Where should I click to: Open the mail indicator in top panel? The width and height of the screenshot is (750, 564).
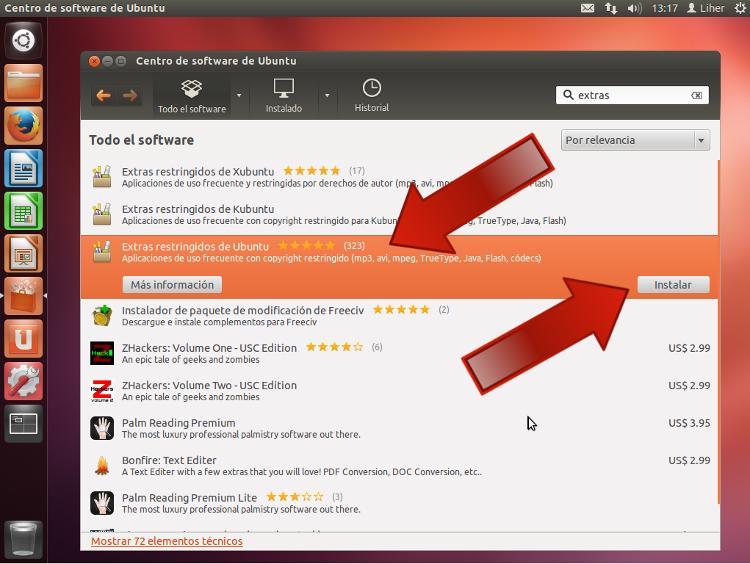coord(587,8)
